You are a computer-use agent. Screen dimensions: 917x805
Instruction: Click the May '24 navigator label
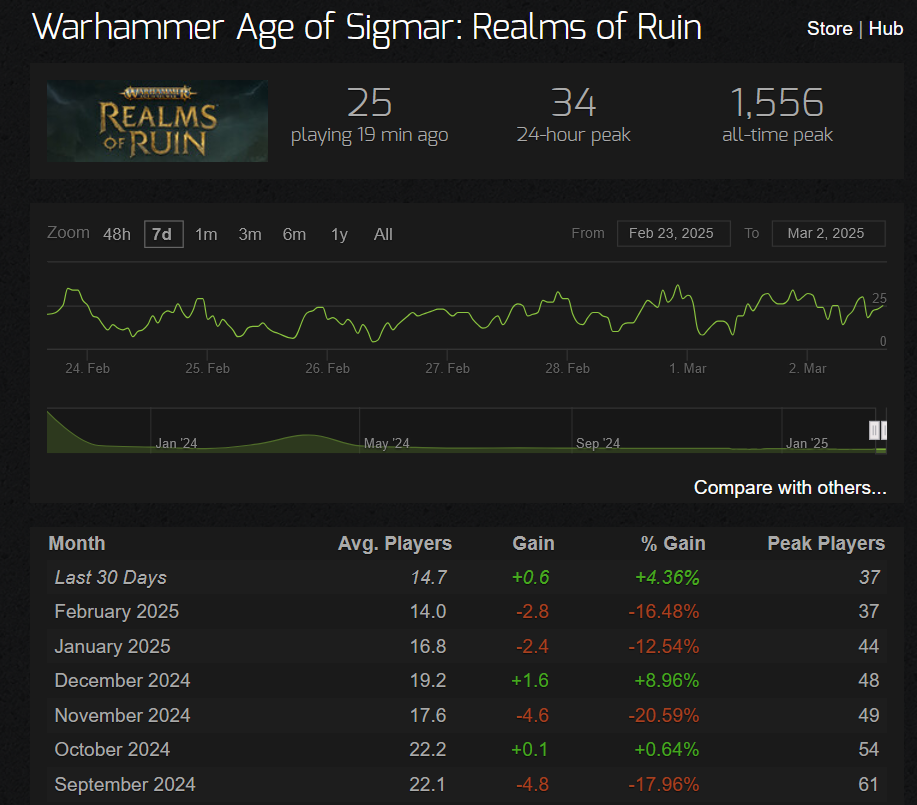[x=386, y=443]
